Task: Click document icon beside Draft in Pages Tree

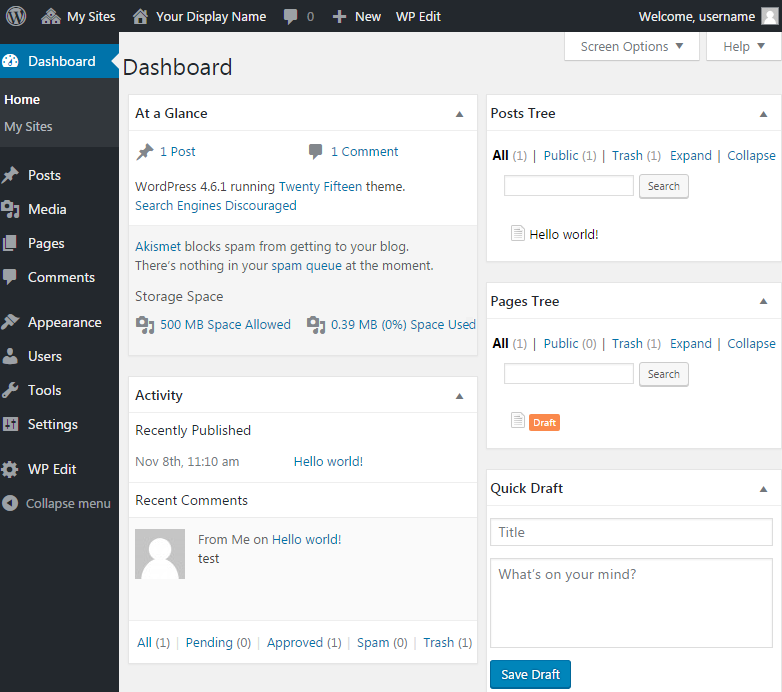Action: point(518,420)
